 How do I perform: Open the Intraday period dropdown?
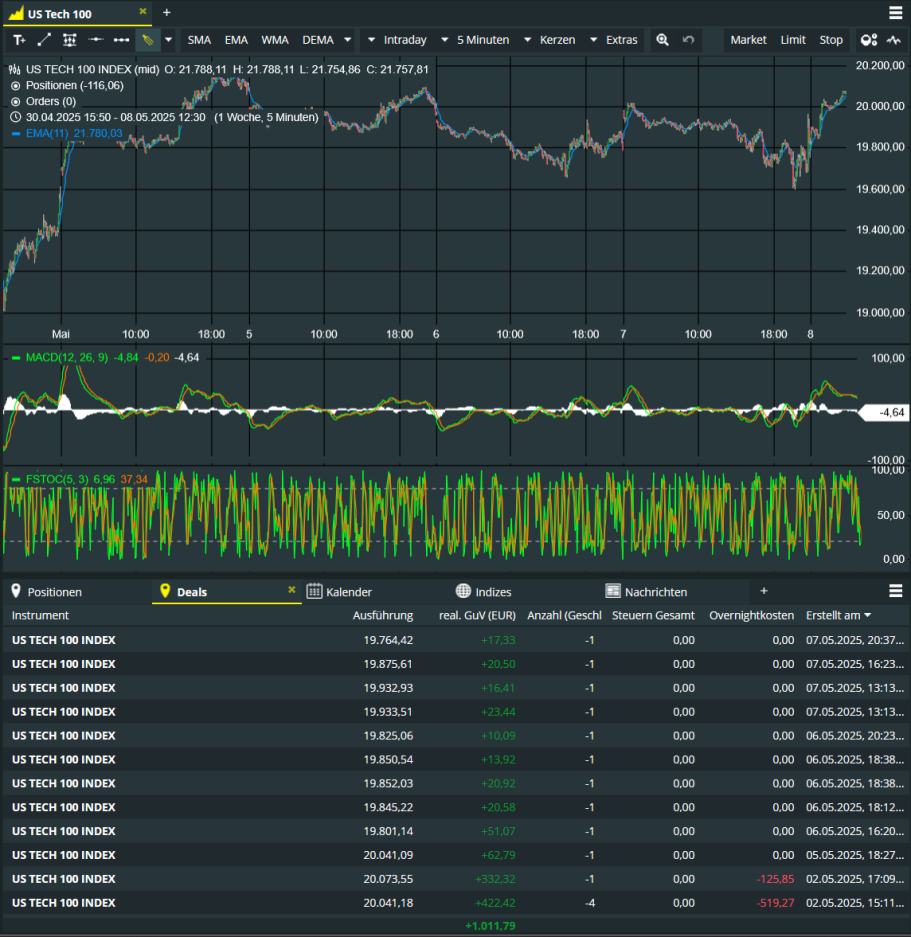point(398,40)
